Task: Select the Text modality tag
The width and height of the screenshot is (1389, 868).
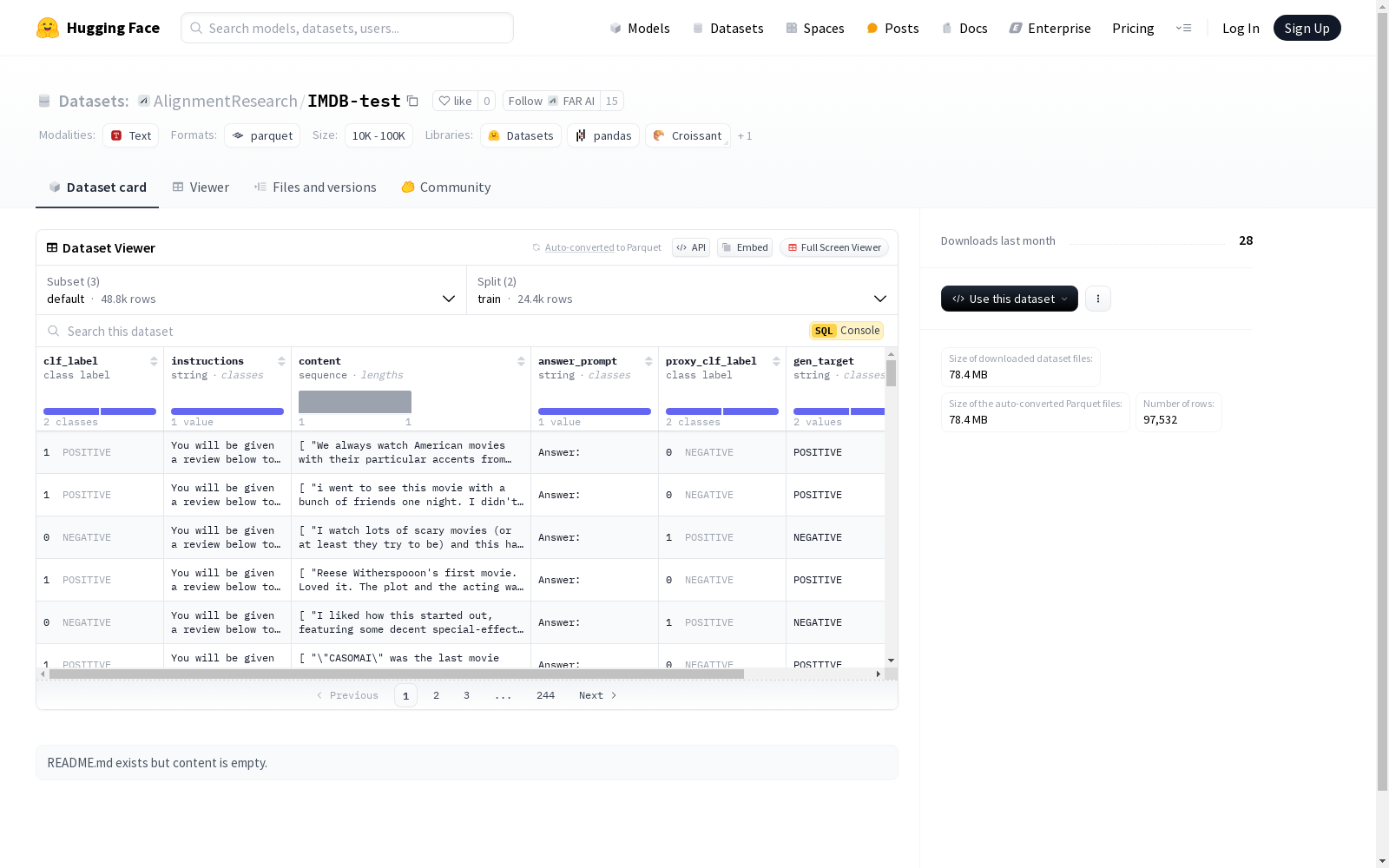Action: tap(130, 135)
